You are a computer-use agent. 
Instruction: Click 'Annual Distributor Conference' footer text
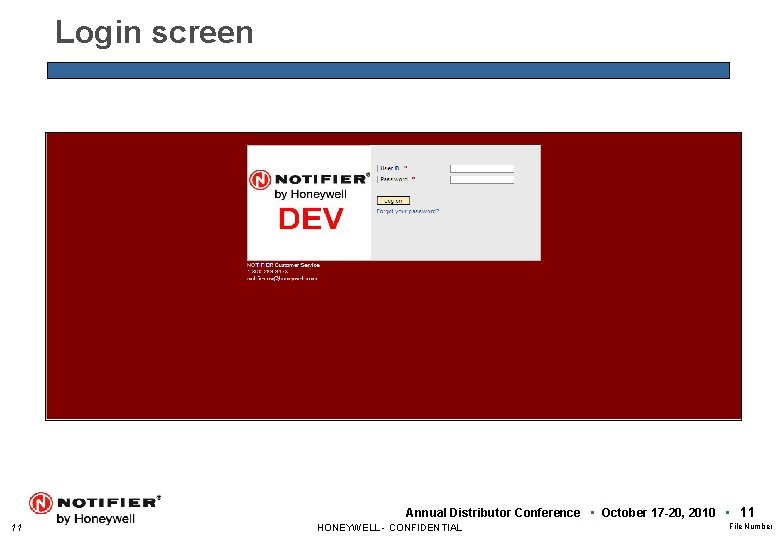[x=492, y=513]
